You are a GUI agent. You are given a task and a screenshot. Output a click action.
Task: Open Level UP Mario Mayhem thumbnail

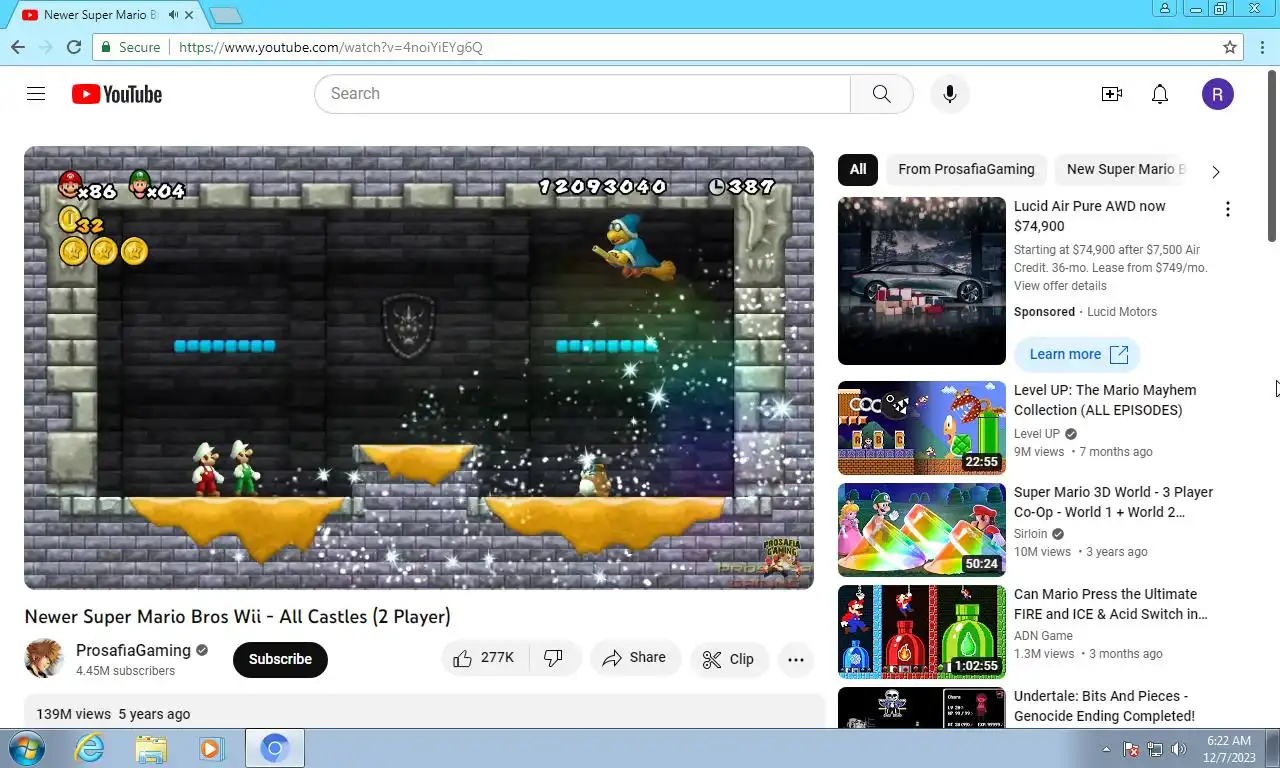922,428
